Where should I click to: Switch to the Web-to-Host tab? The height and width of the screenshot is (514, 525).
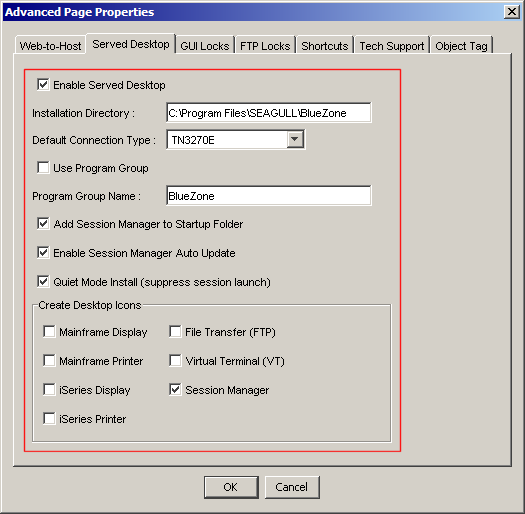click(50, 46)
